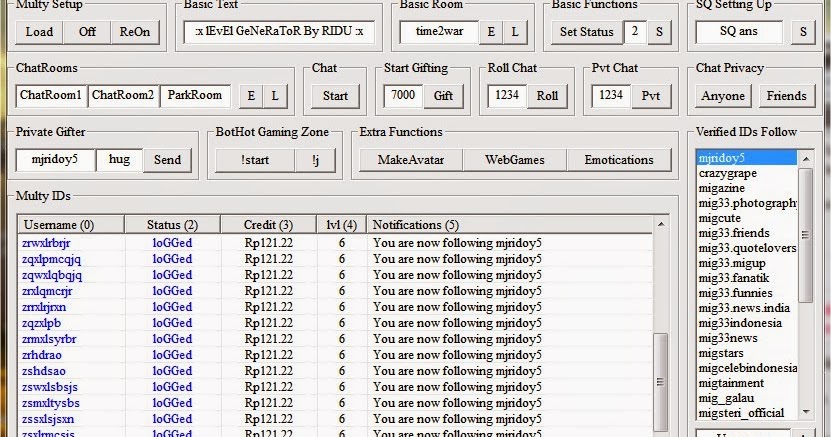Click the Pvt Chat number field
This screenshot has height=437, width=831.
click(x=611, y=95)
